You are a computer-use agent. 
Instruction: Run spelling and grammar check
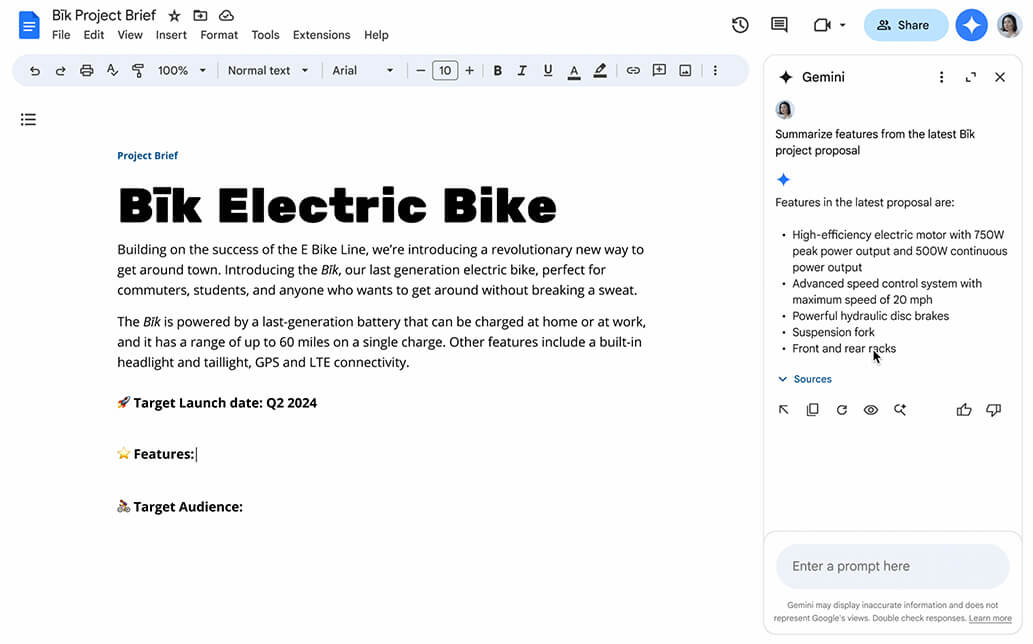click(x=112, y=70)
